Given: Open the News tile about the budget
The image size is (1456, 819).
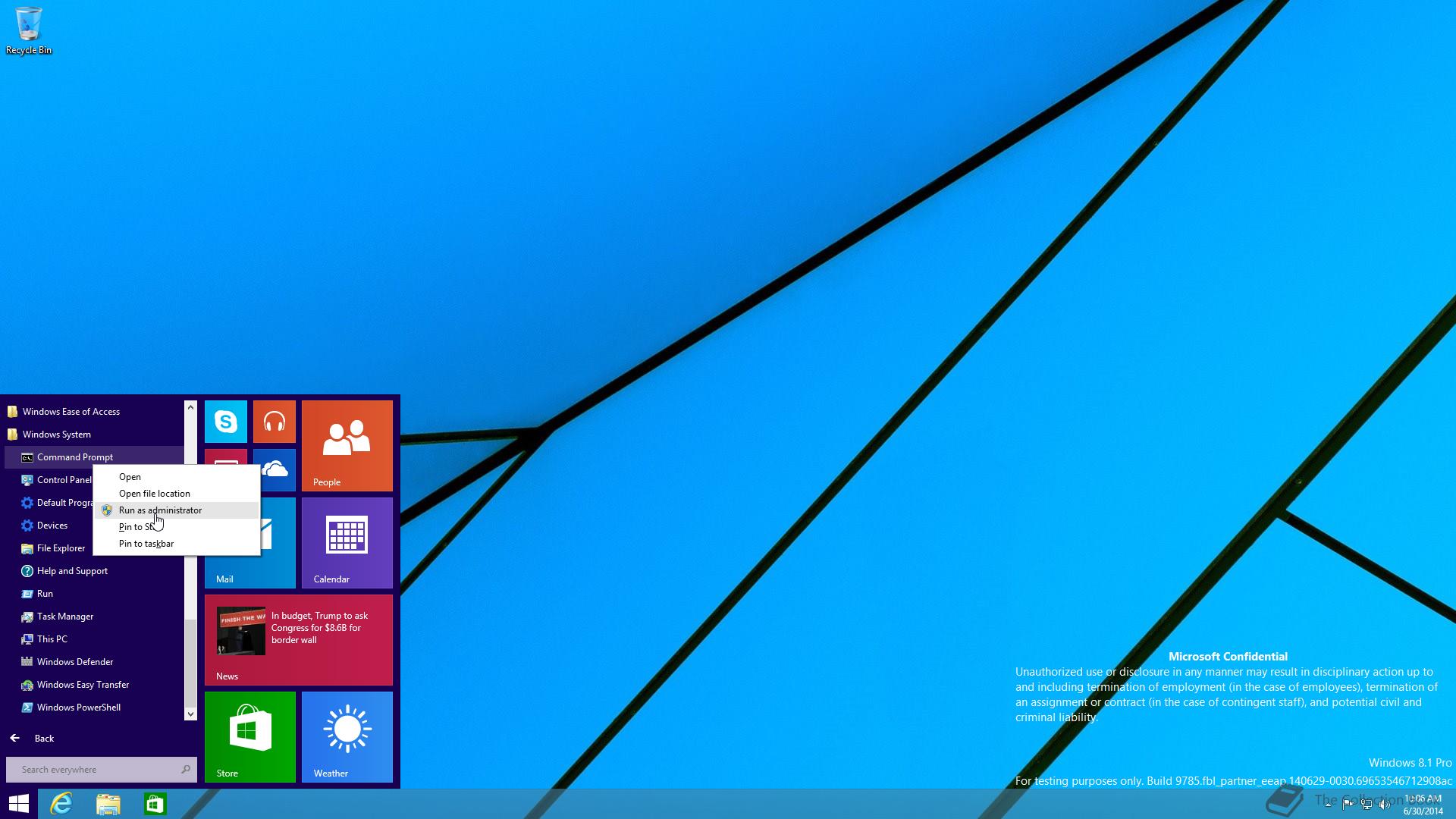Looking at the screenshot, I should (299, 640).
